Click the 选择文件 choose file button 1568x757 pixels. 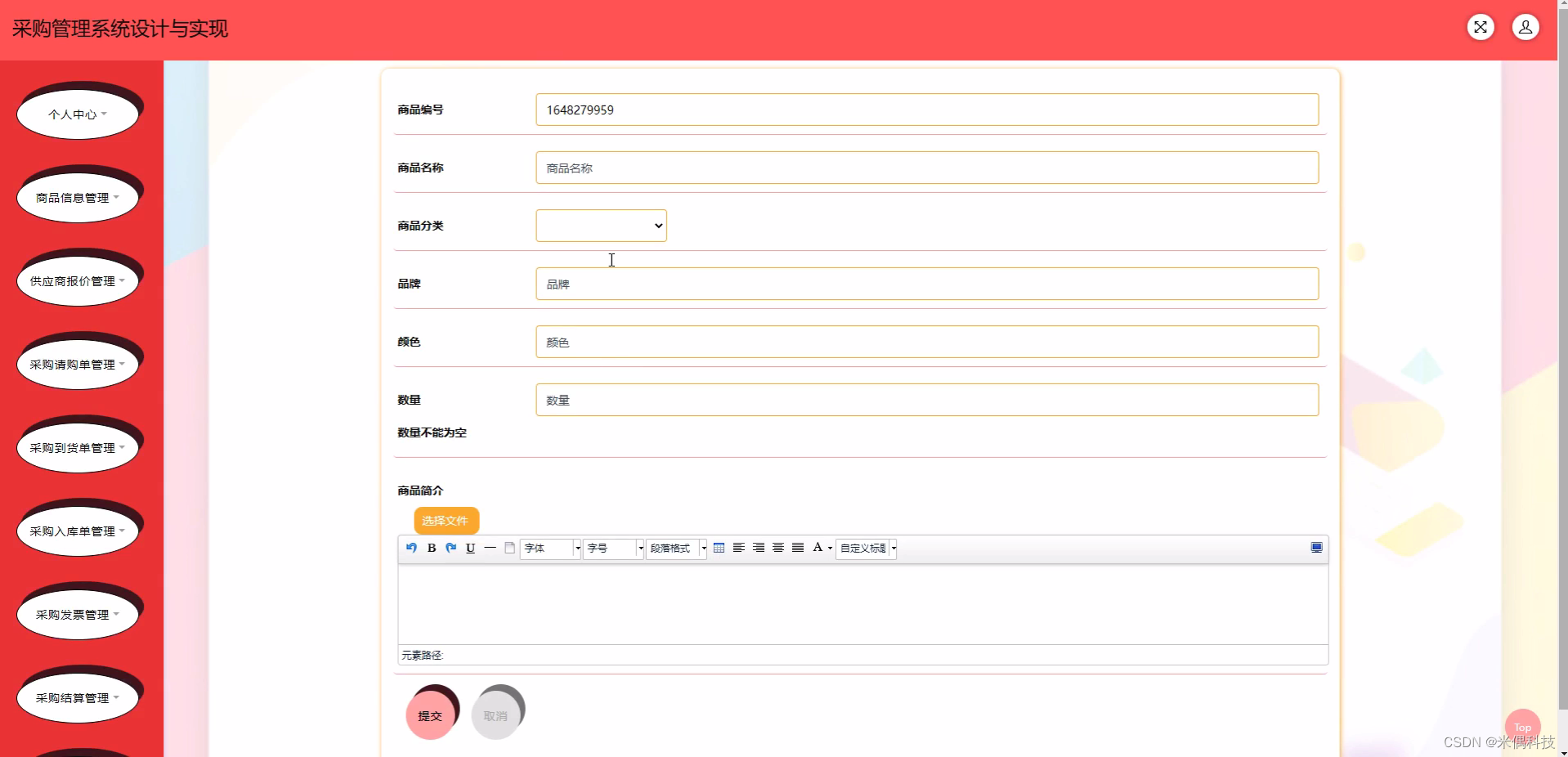446,520
